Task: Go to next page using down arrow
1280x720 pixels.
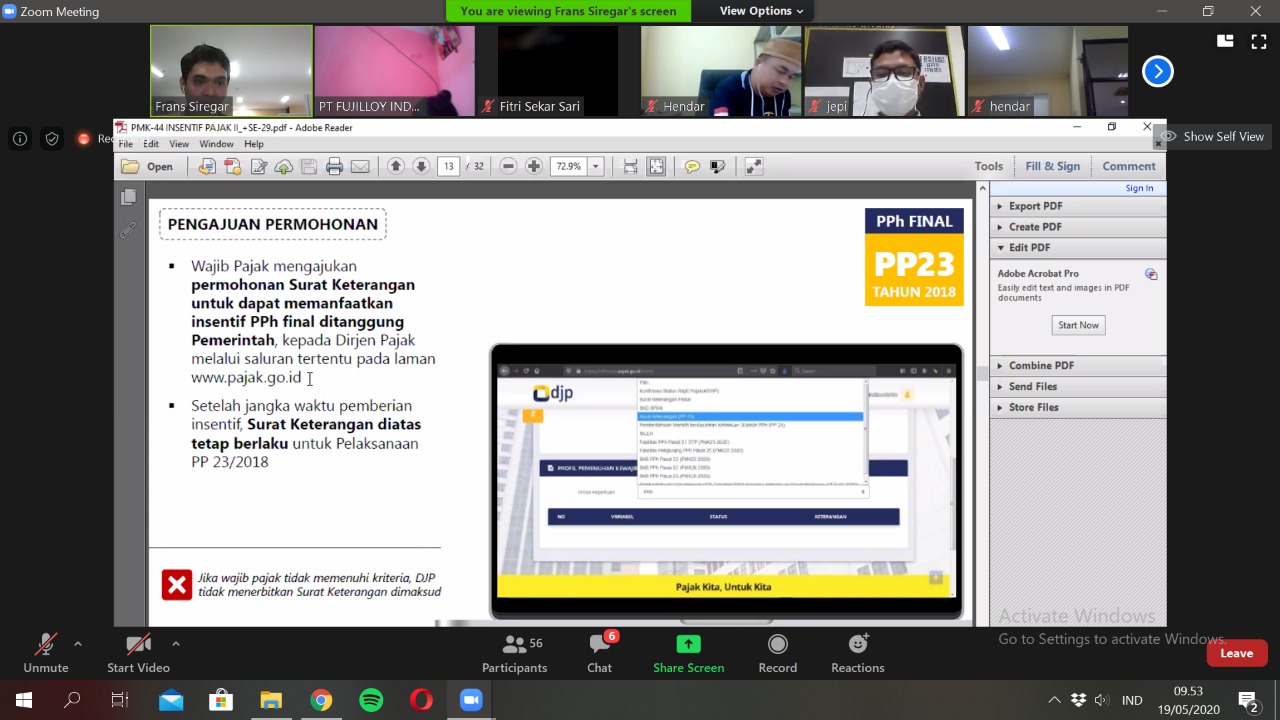Action: coord(421,167)
